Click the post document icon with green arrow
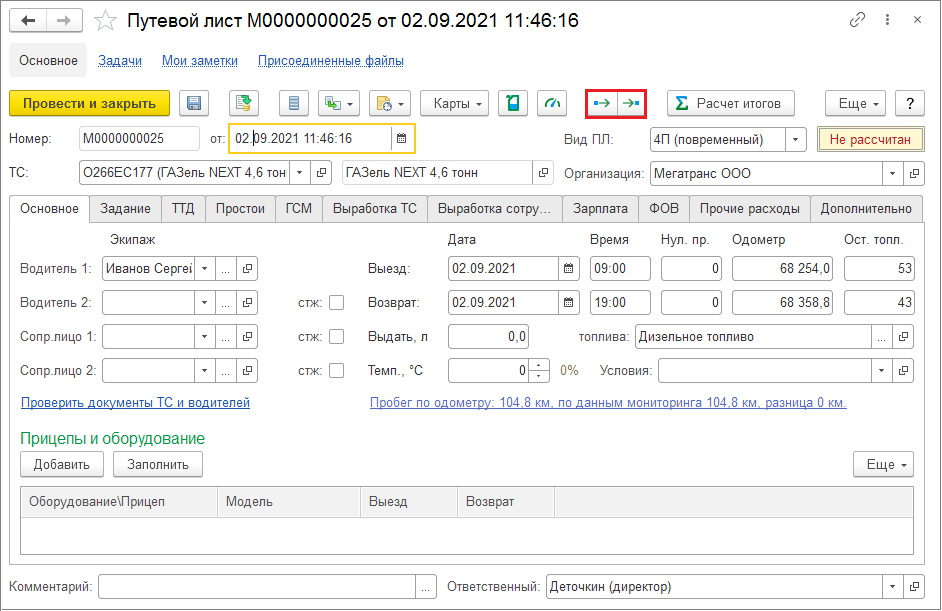Viewport: 942px width, 611px height. [244, 103]
